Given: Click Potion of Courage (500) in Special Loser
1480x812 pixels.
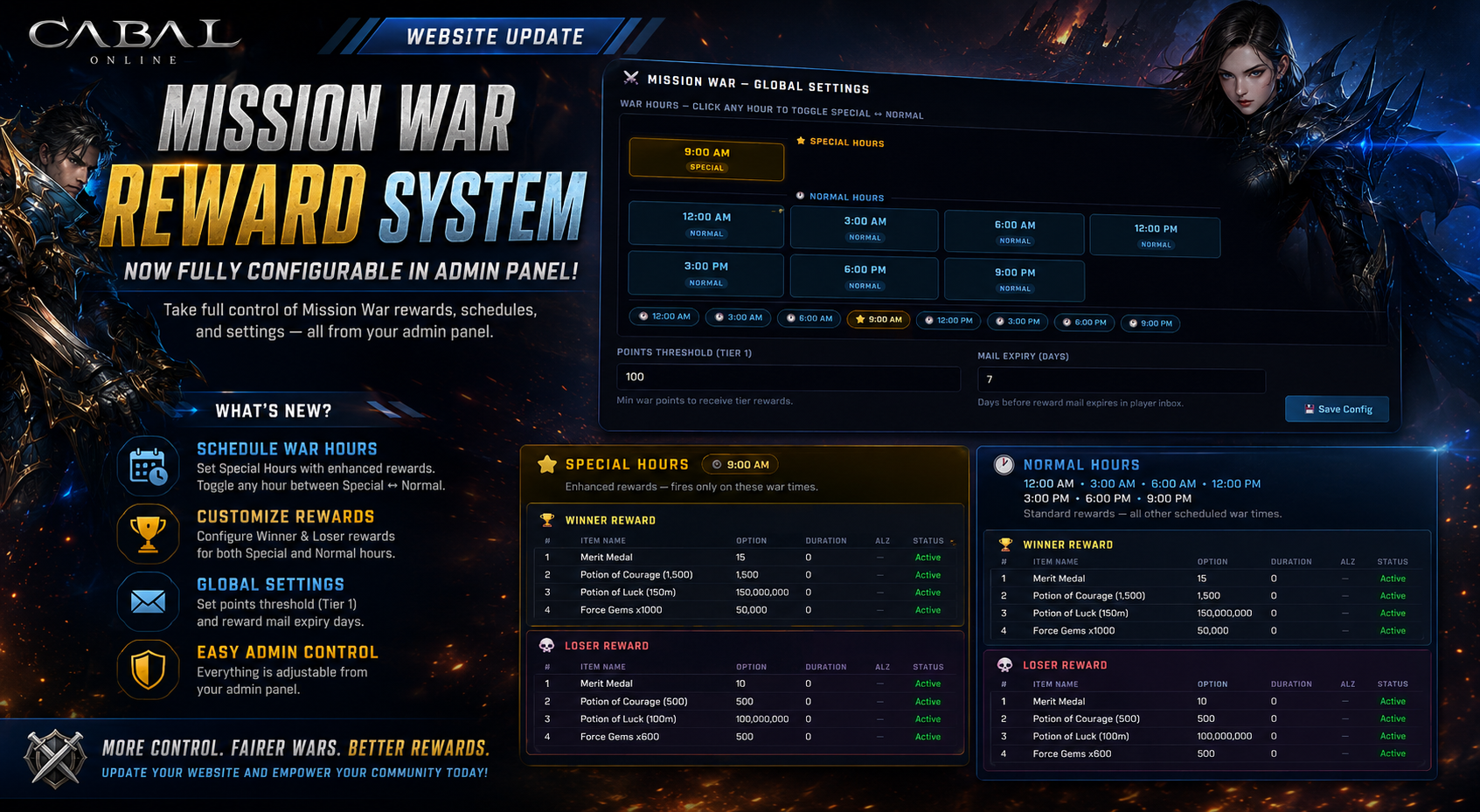Looking at the screenshot, I should (634, 701).
